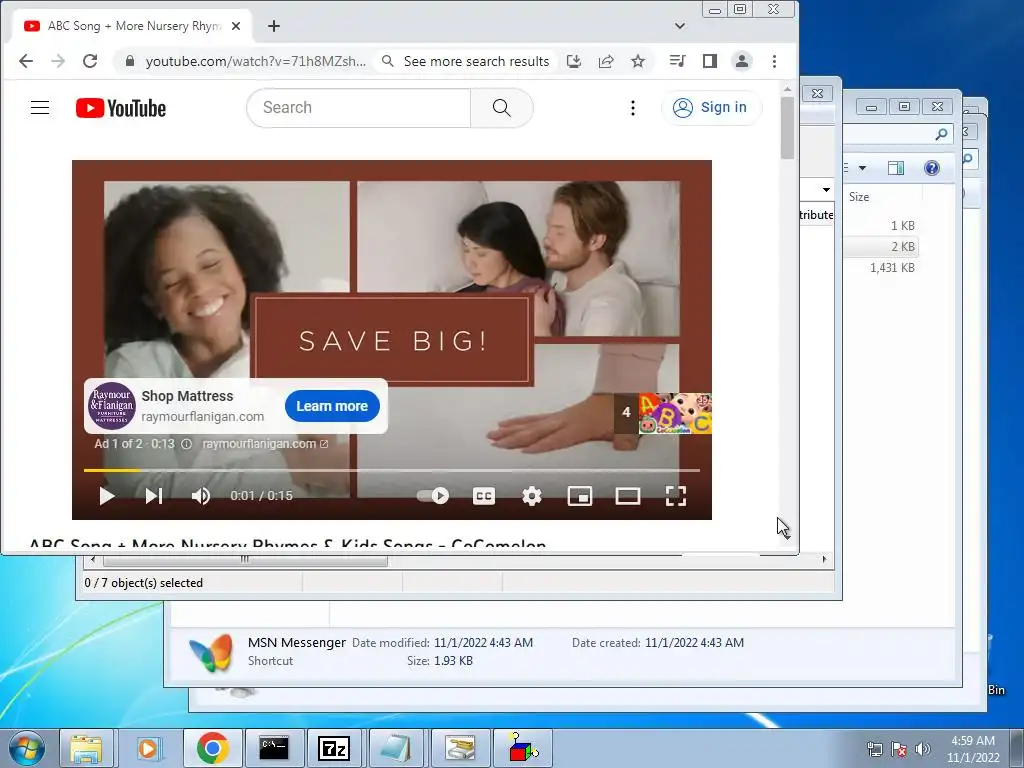Viewport: 1024px width, 768px height.
Task: Click See more search results chip
Action: coord(467,61)
